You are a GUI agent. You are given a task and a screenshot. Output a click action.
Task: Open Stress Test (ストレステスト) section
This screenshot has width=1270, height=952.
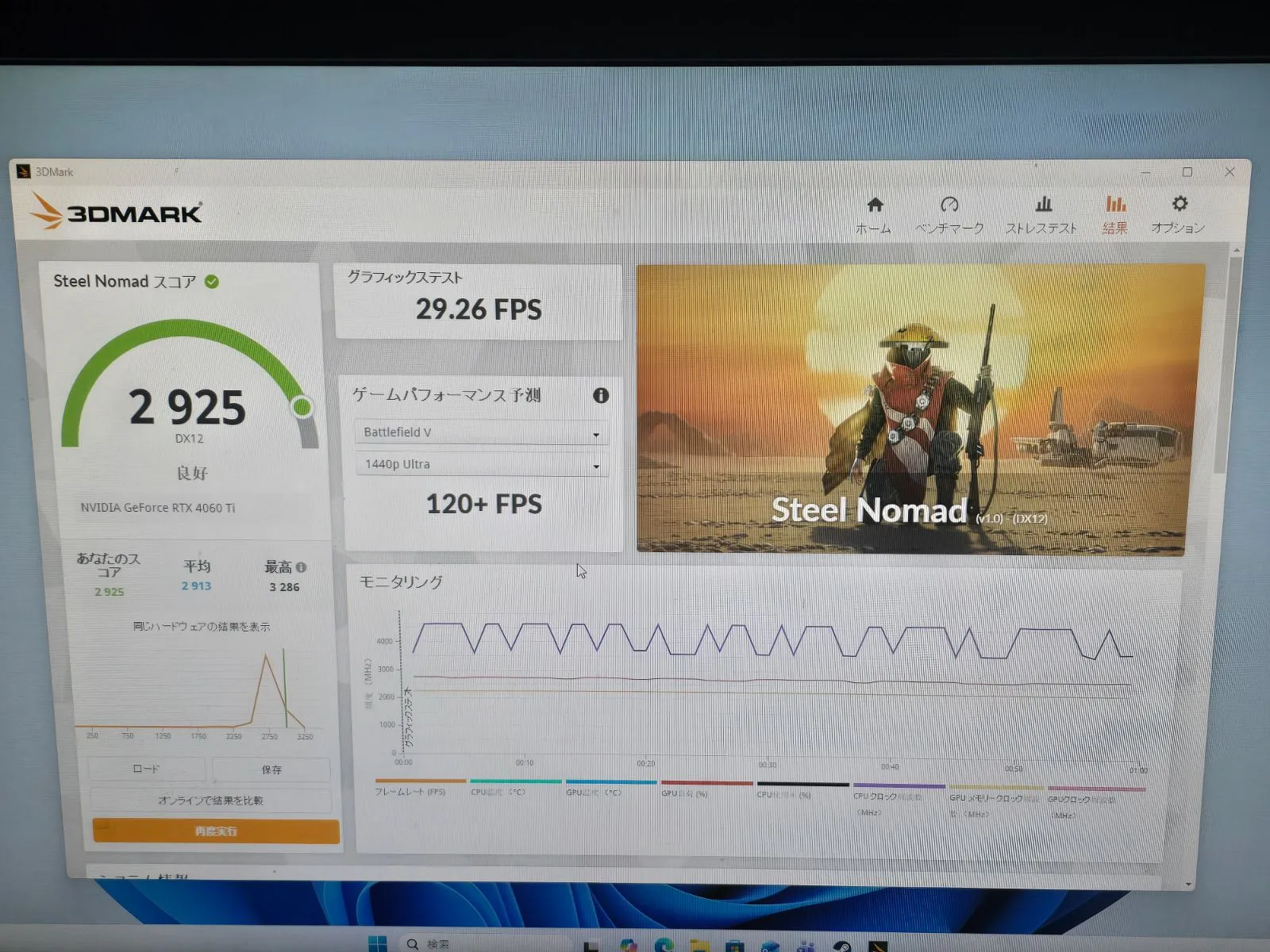[x=1042, y=215]
